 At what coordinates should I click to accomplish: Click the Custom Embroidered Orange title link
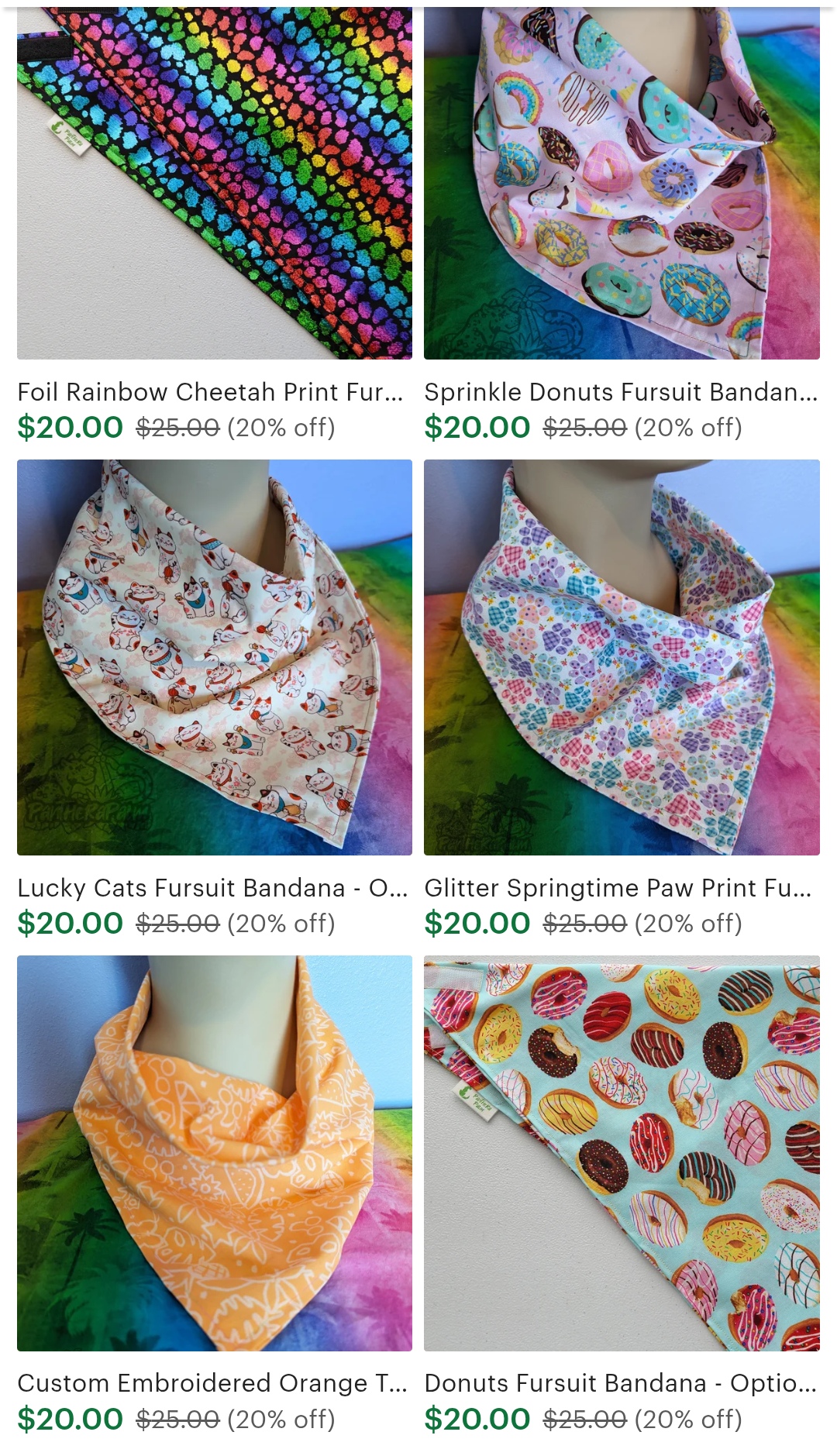pos(212,1383)
